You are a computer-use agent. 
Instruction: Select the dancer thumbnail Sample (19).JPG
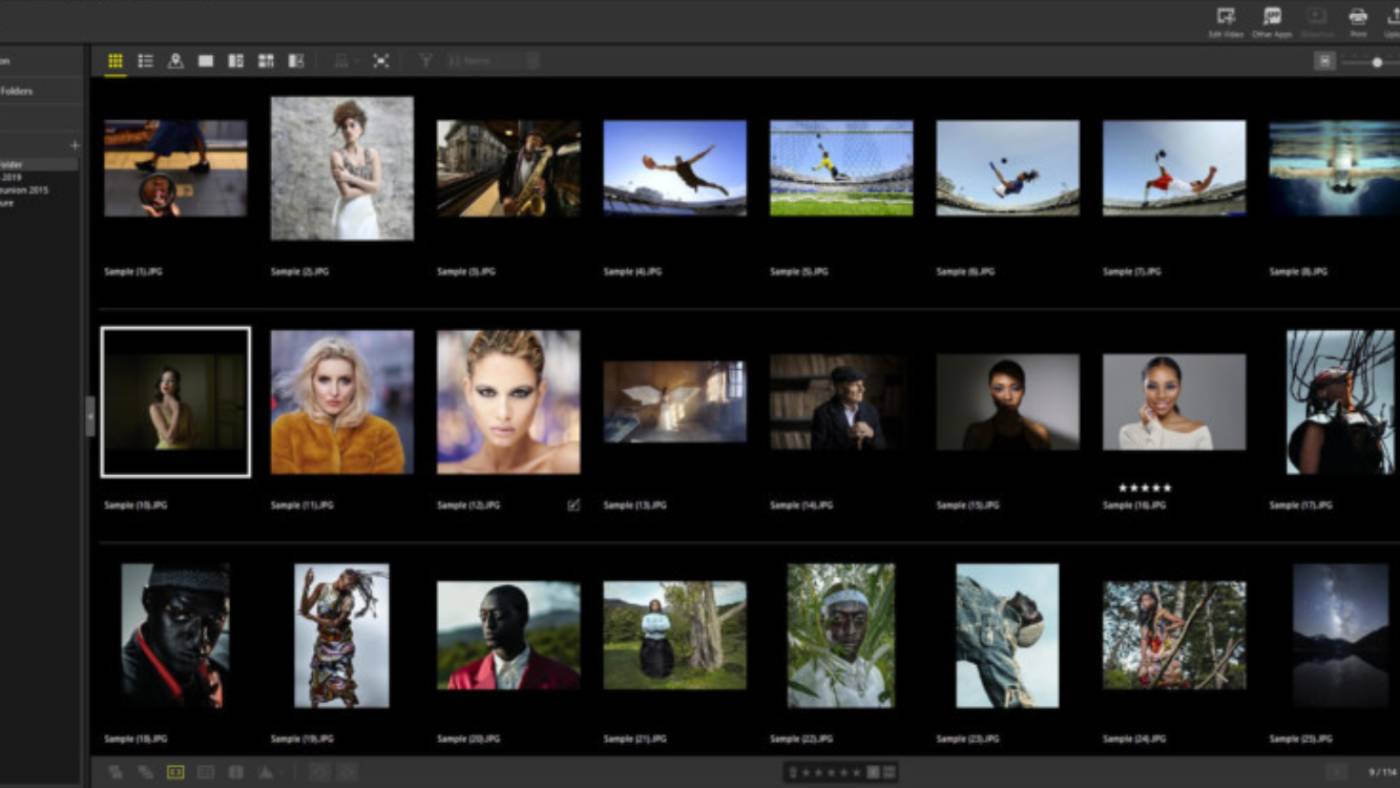pyautogui.click(x=342, y=636)
